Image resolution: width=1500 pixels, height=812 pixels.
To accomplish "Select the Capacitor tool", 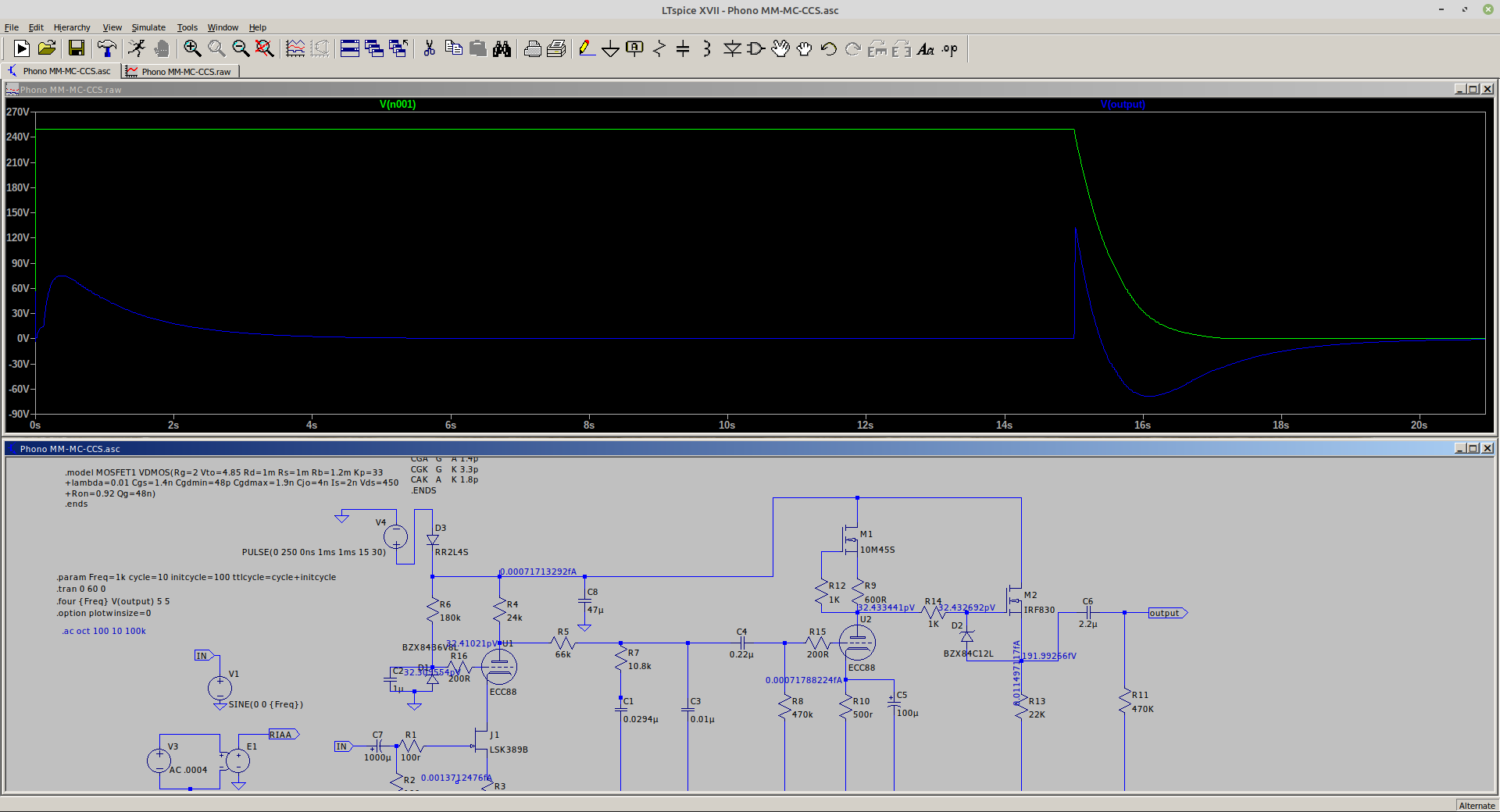I will (683, 48).
